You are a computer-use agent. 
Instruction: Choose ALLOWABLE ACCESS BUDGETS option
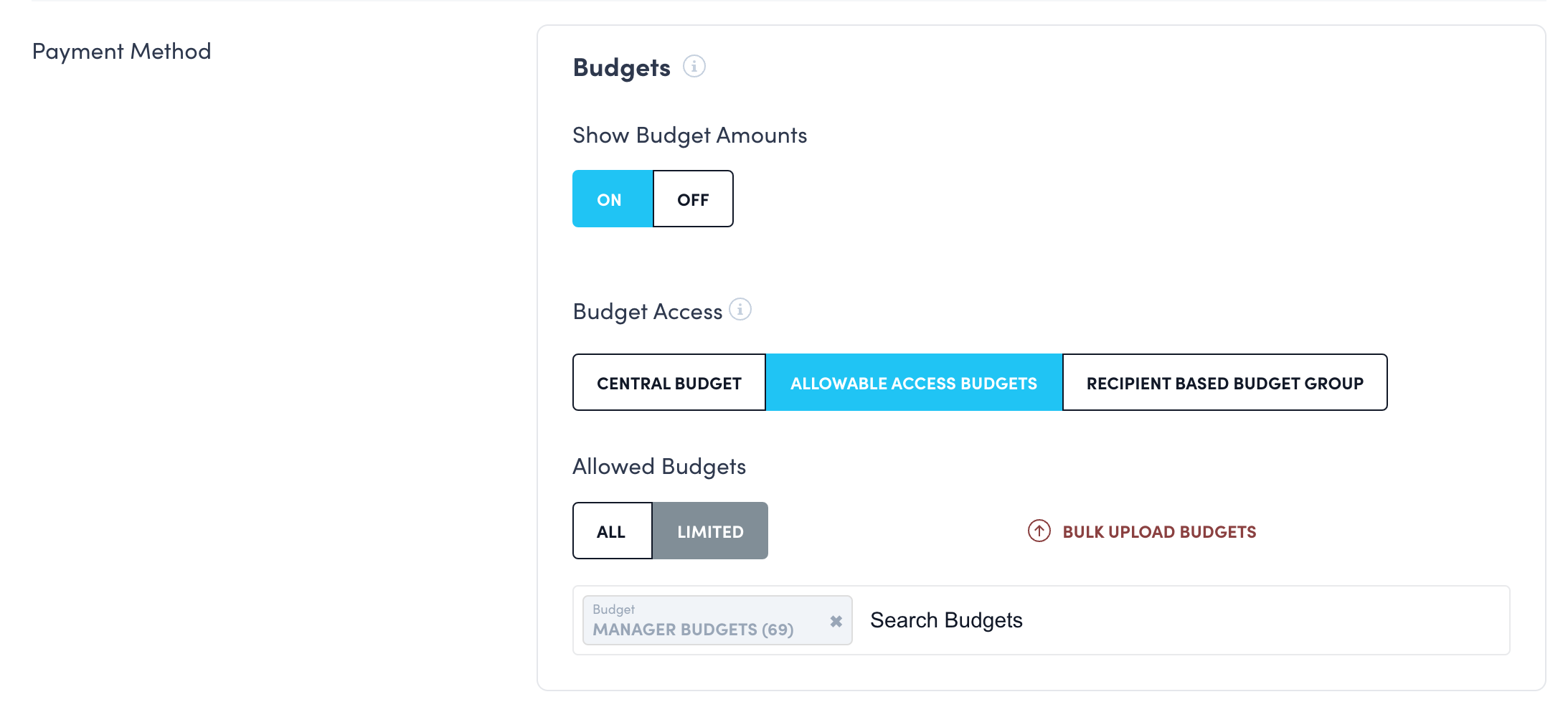click(x=913, y=383)
